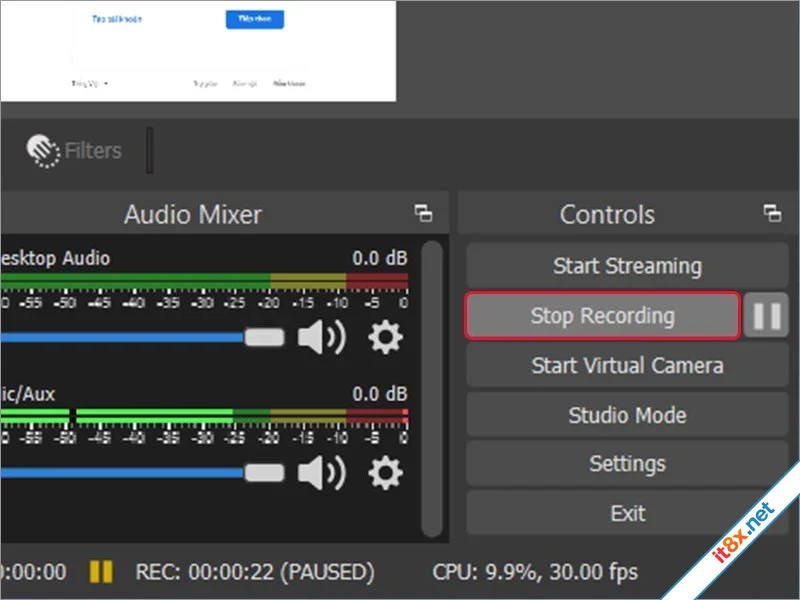
Task: Click Desktop Audio 0.0 dB value
Action: pyautogui.click(x=380, y=258)
